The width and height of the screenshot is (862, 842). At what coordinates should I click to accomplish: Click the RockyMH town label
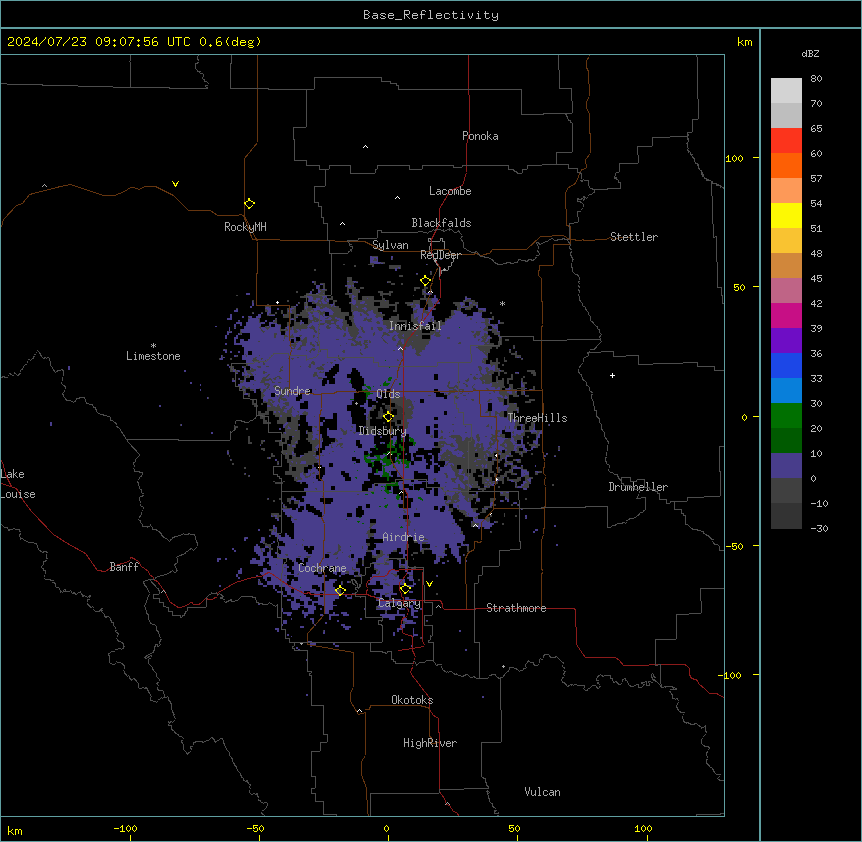(x=245, y=227)
